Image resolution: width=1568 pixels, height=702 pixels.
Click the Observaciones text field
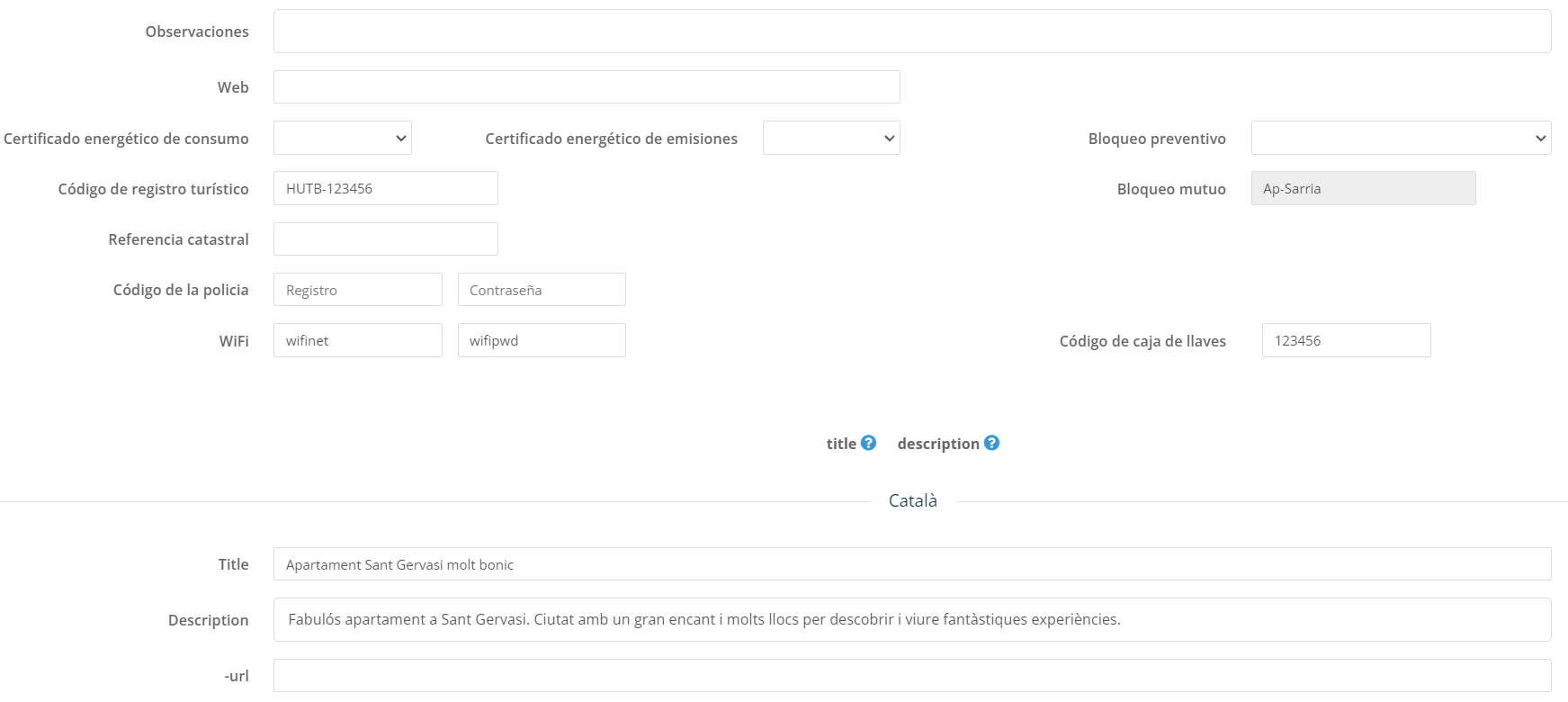pyautogui.click(x=911, y=31)
